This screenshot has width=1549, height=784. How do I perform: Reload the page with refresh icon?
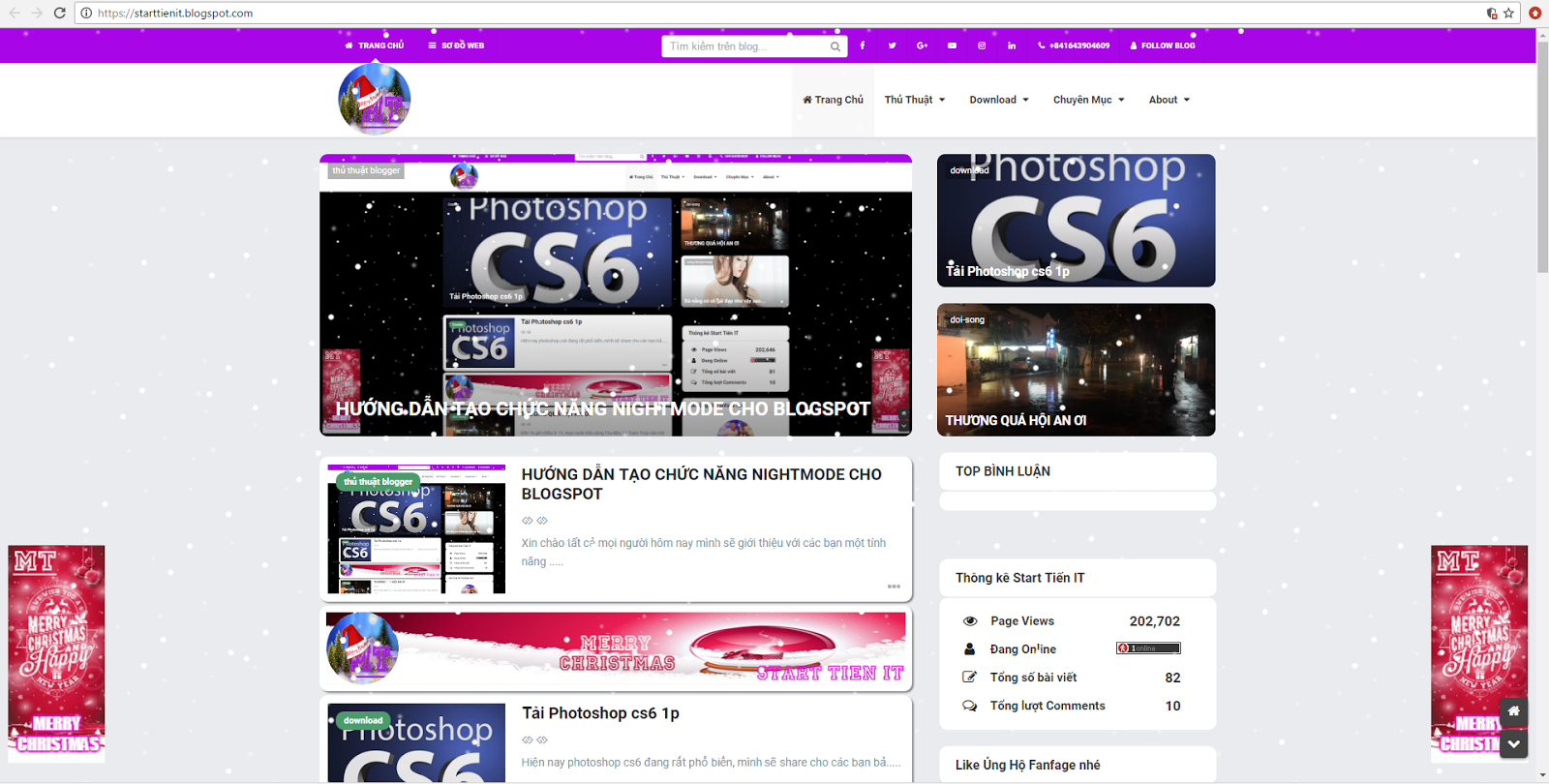tap(59, 13)
